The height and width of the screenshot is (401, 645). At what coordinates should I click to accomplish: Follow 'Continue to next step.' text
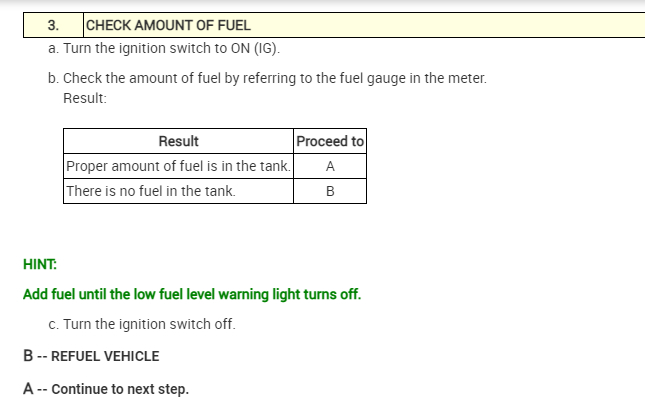[120, 389]
